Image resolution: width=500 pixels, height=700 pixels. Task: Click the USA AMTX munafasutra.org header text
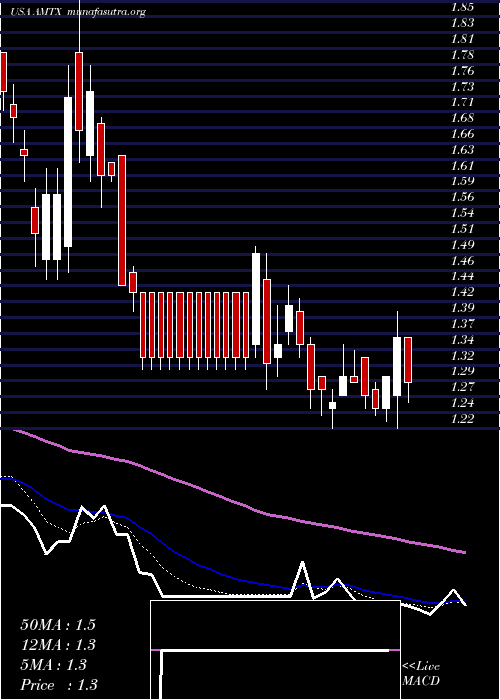click(x=79, y=12)
